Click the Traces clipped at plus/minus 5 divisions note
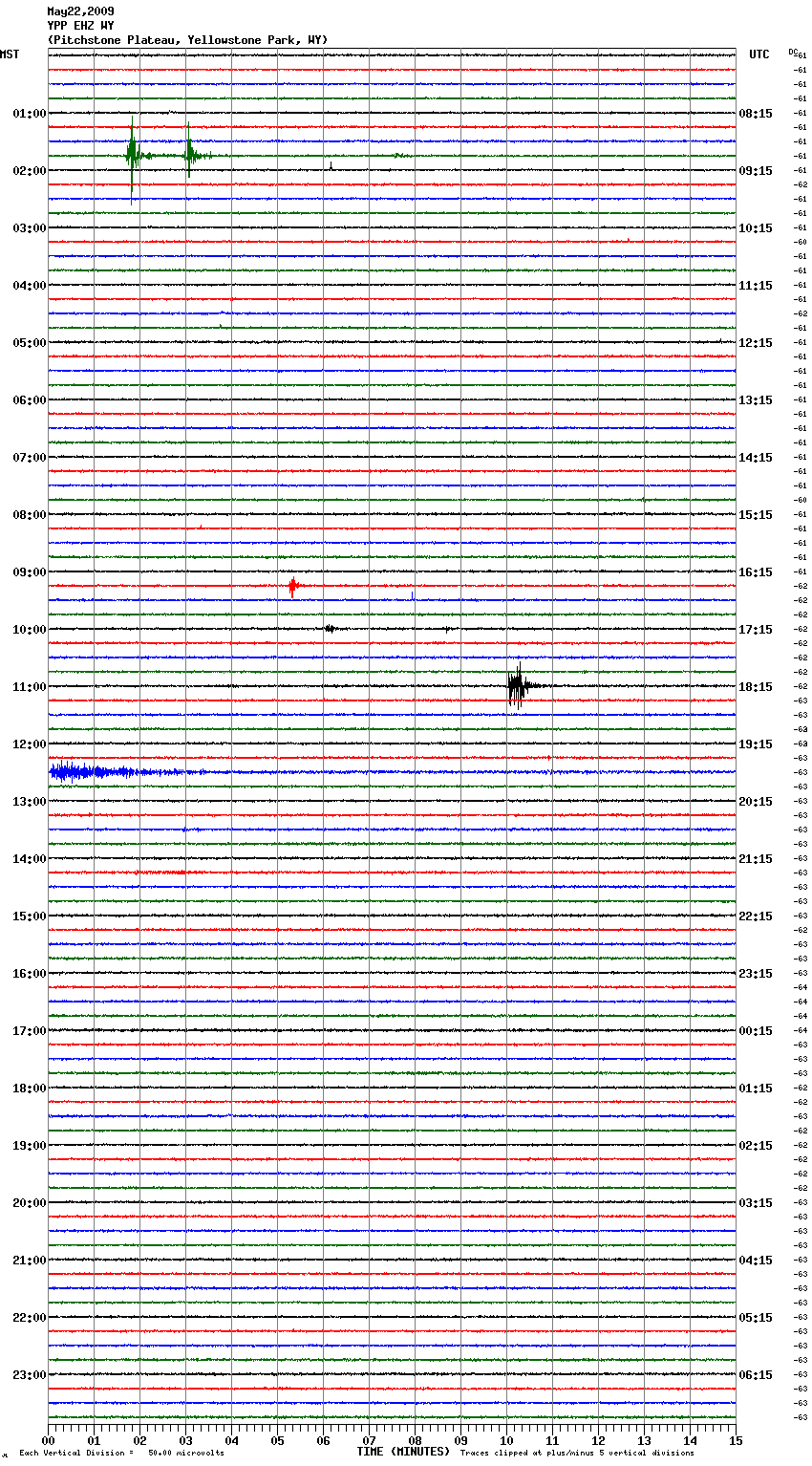Screen dimensions: 812x1466 click(x=577, y=1453)
